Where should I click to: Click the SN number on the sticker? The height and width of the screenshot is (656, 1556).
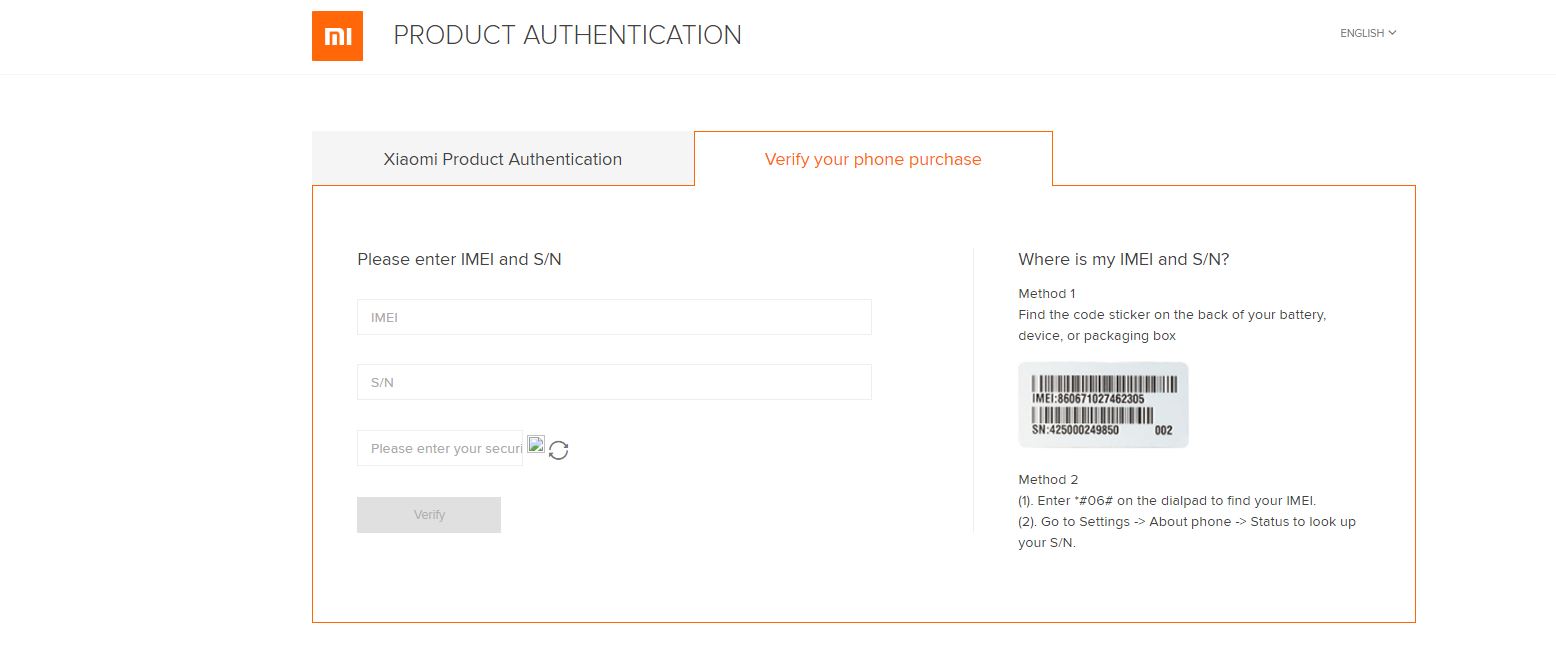(x=1075, y=430)
